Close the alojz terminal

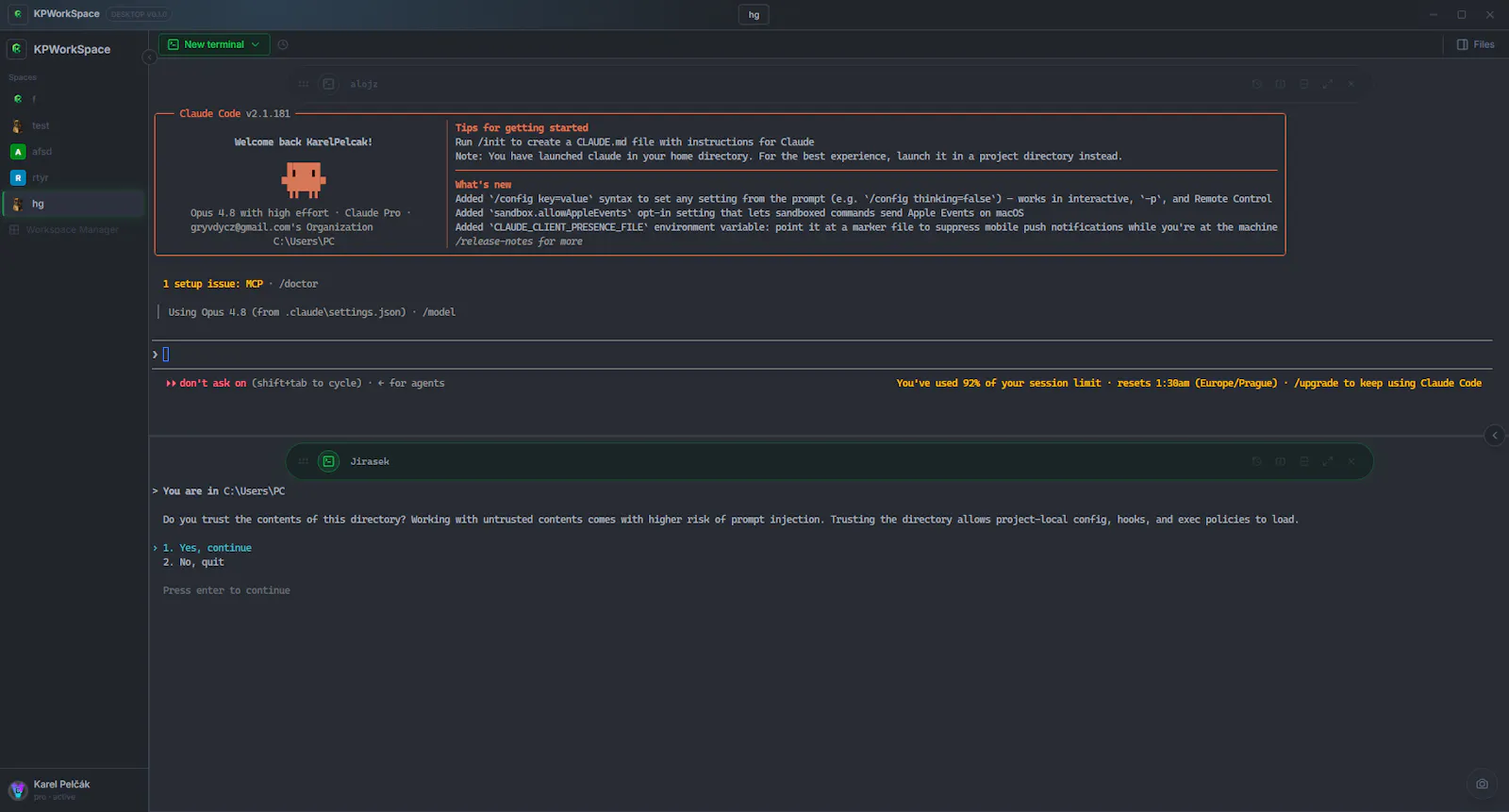[1351, 84]
